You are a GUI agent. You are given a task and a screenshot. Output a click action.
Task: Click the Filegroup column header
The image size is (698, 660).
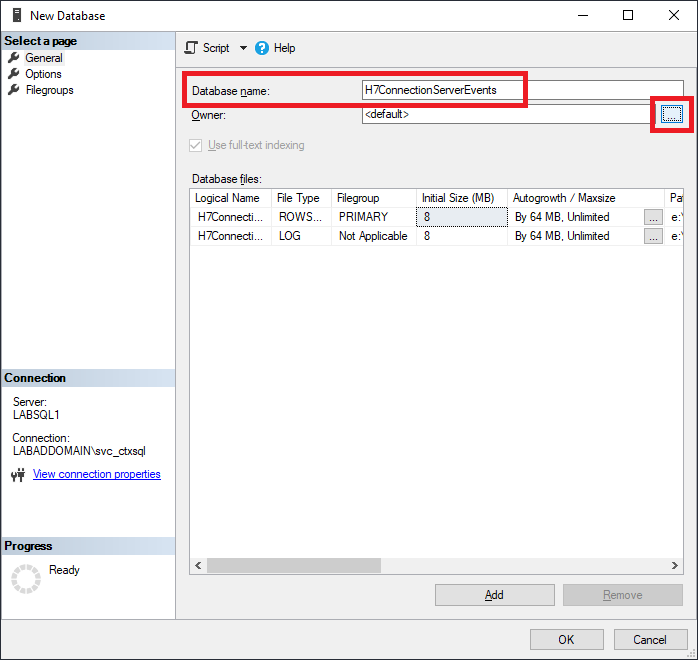(x=373, y=198)
